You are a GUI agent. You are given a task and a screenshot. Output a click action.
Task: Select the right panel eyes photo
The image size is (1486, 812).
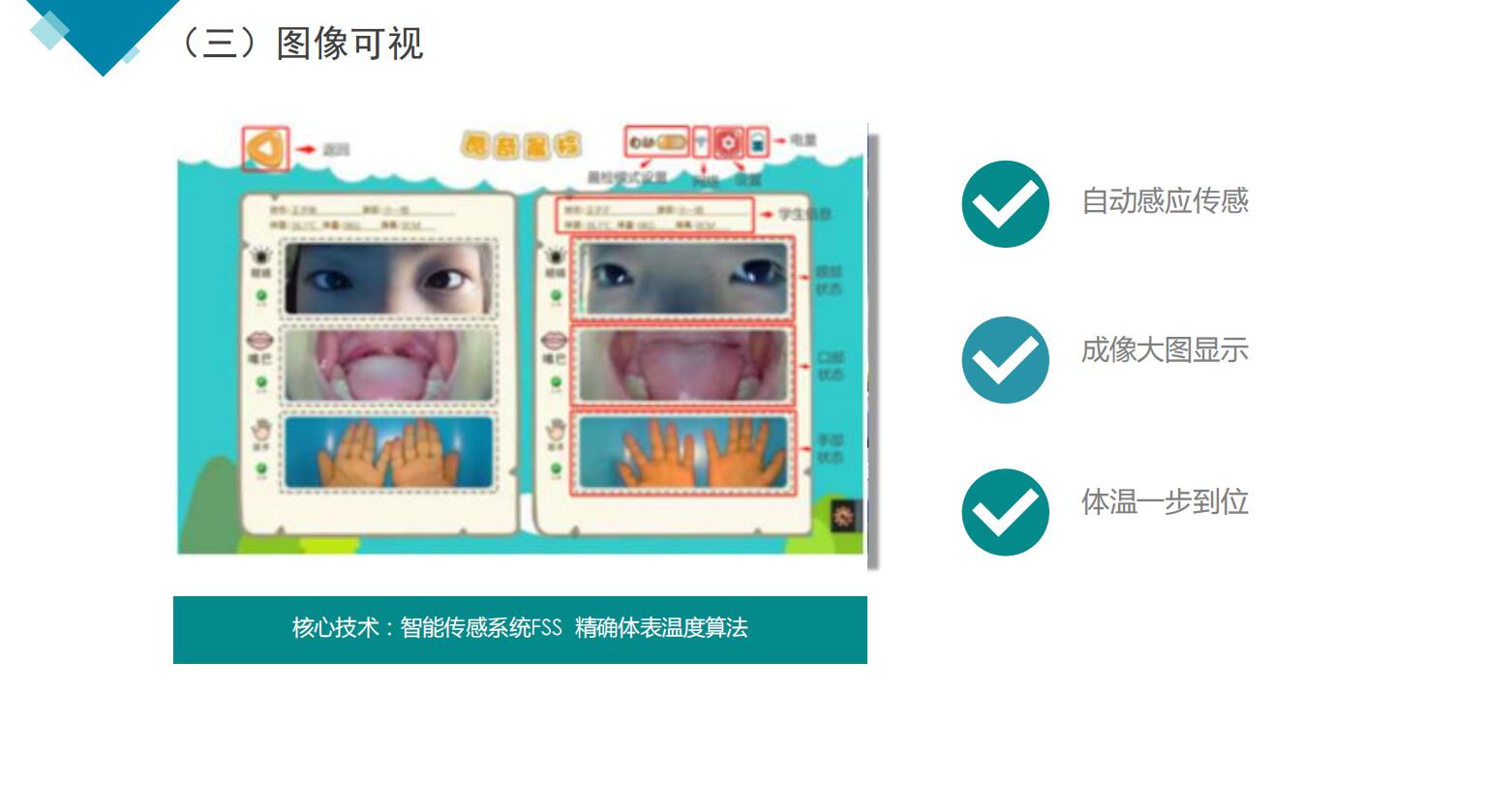[x=682, y=279]
